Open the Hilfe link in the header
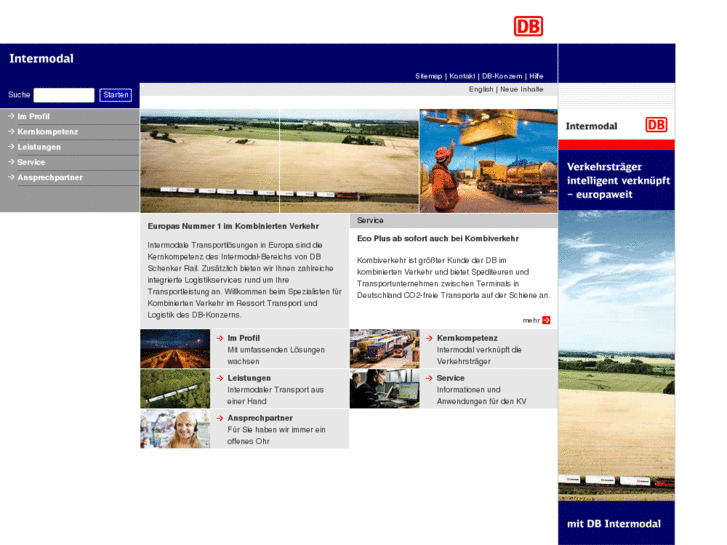 tap(536, 76)
